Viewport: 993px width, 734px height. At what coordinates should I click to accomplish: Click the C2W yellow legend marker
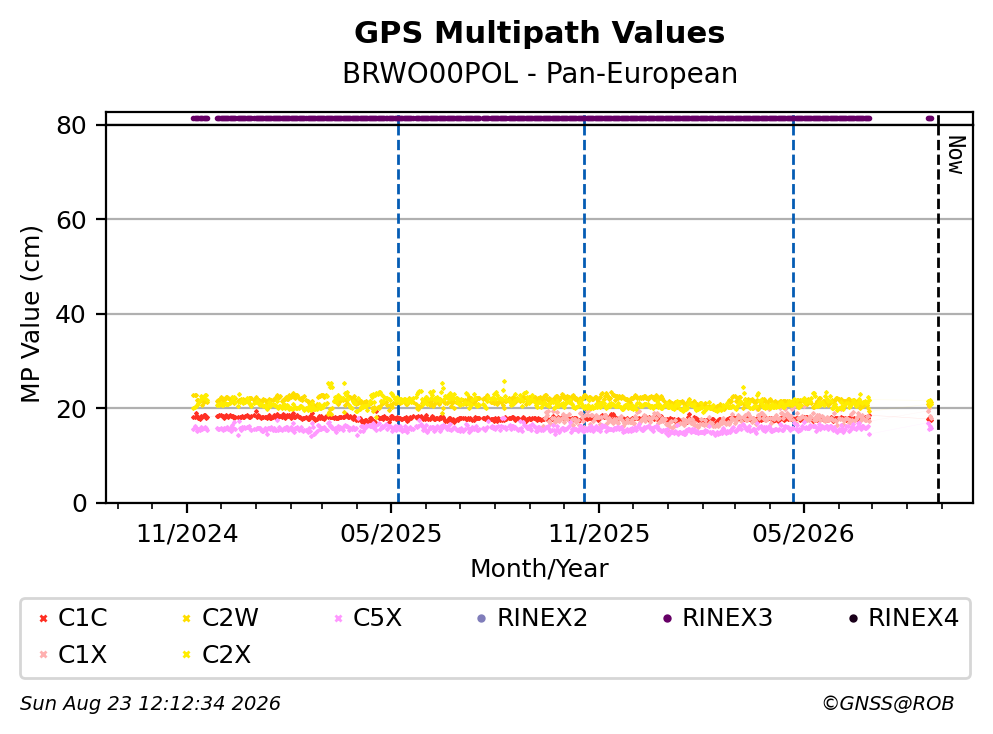[x=186, y=618]
